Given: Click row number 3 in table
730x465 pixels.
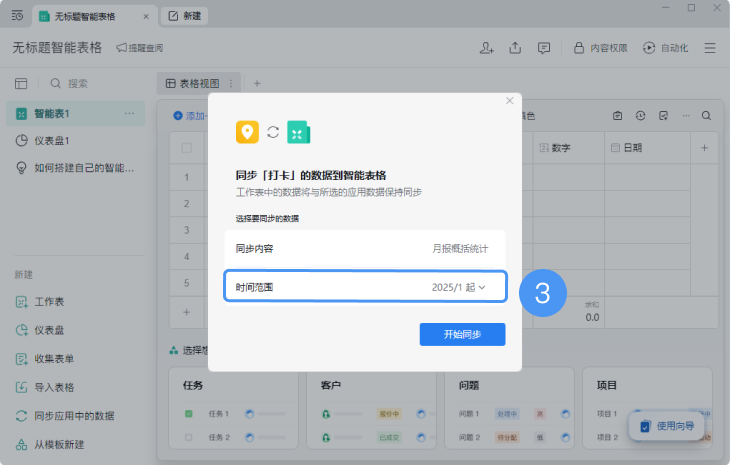Looking at the screenshot, I should 187,230.
